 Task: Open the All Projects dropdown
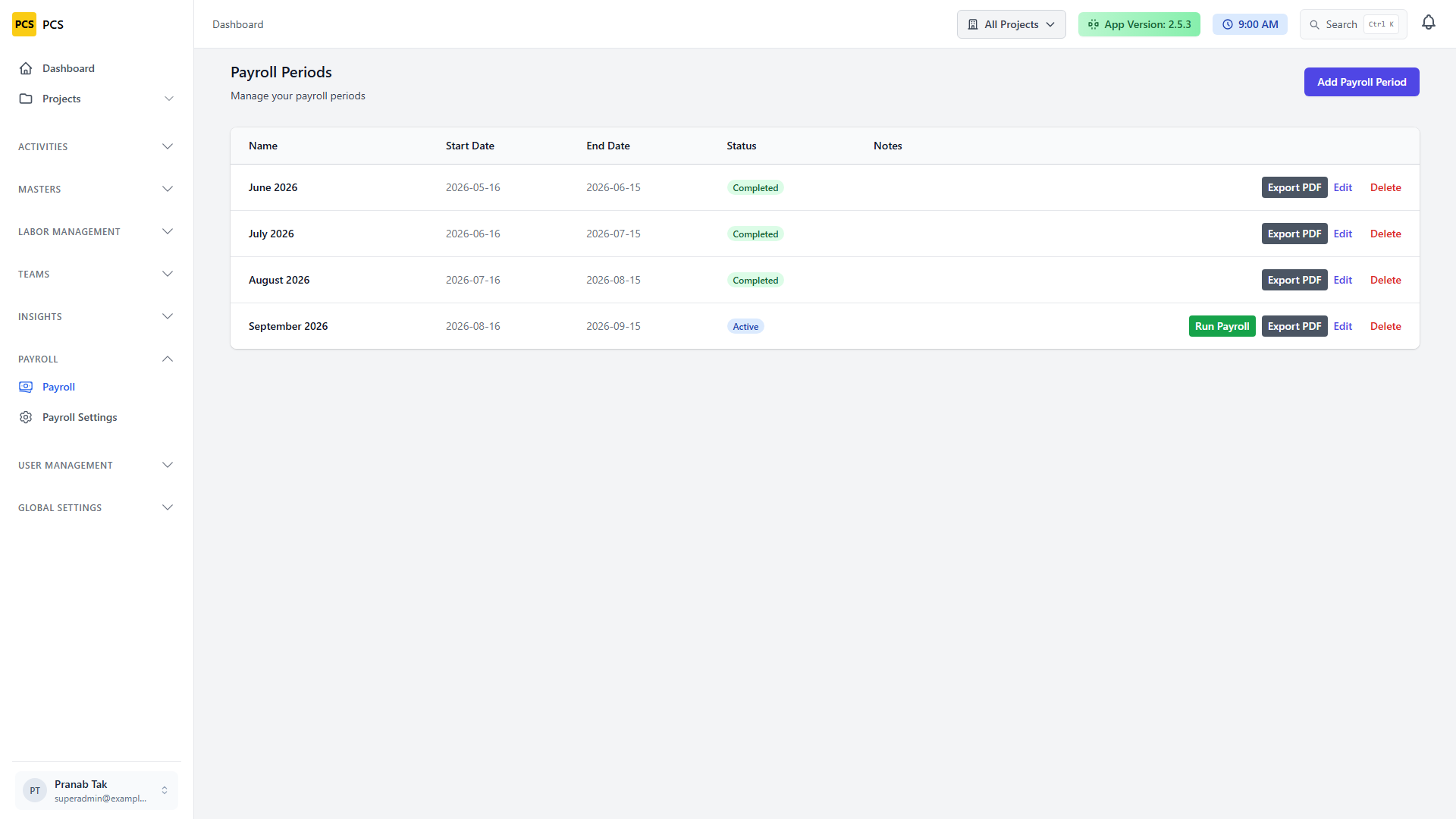(x=1011, y=24)
